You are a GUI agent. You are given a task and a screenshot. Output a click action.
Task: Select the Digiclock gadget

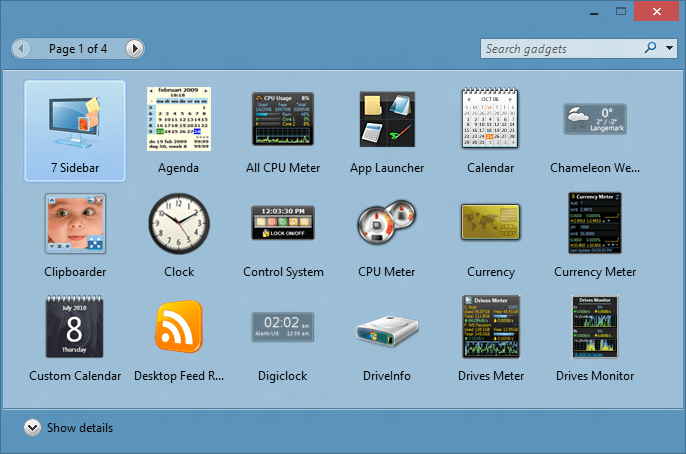coord(283,328)
